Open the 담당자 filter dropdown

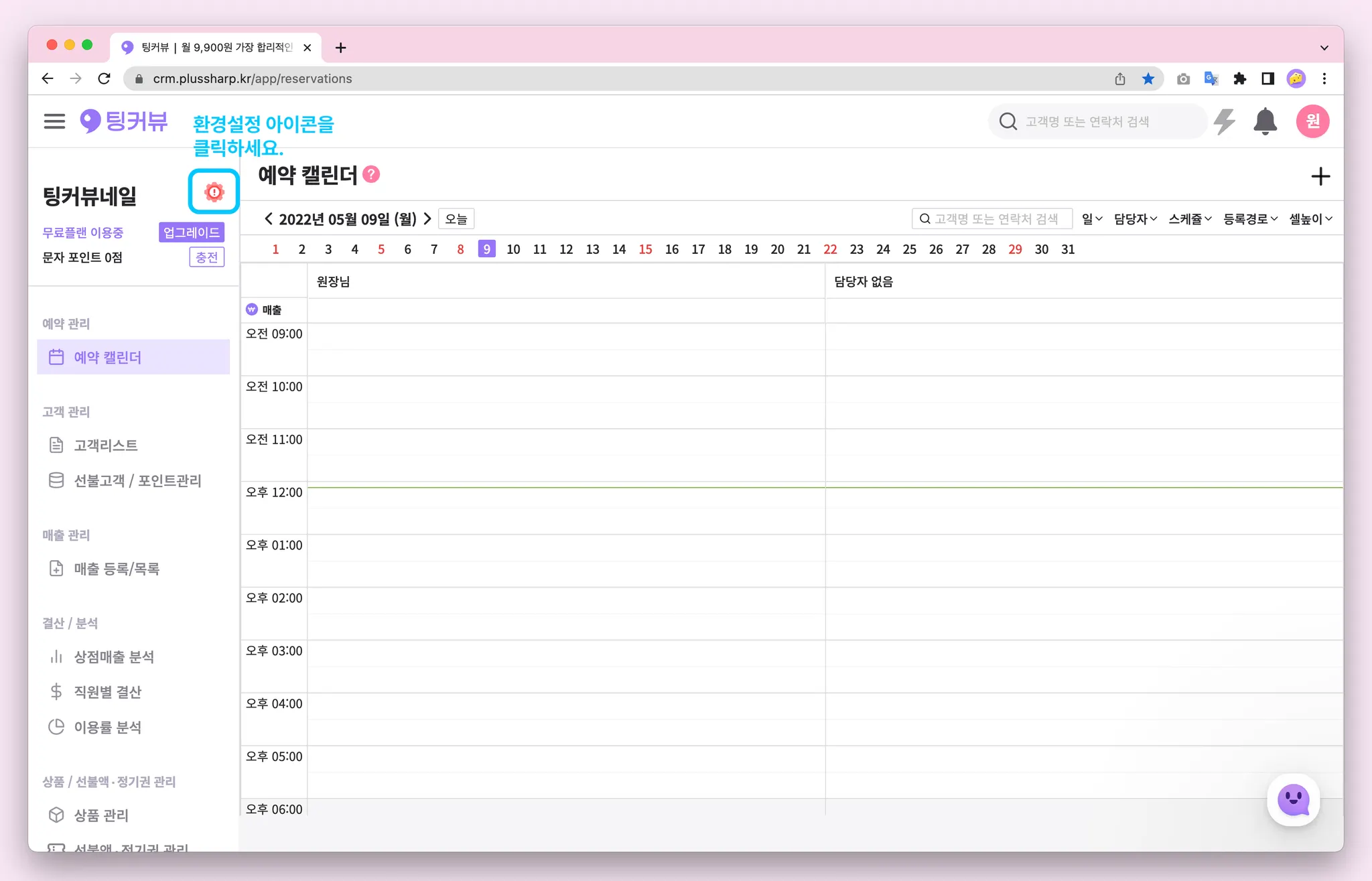click(x=1135, y=219)
